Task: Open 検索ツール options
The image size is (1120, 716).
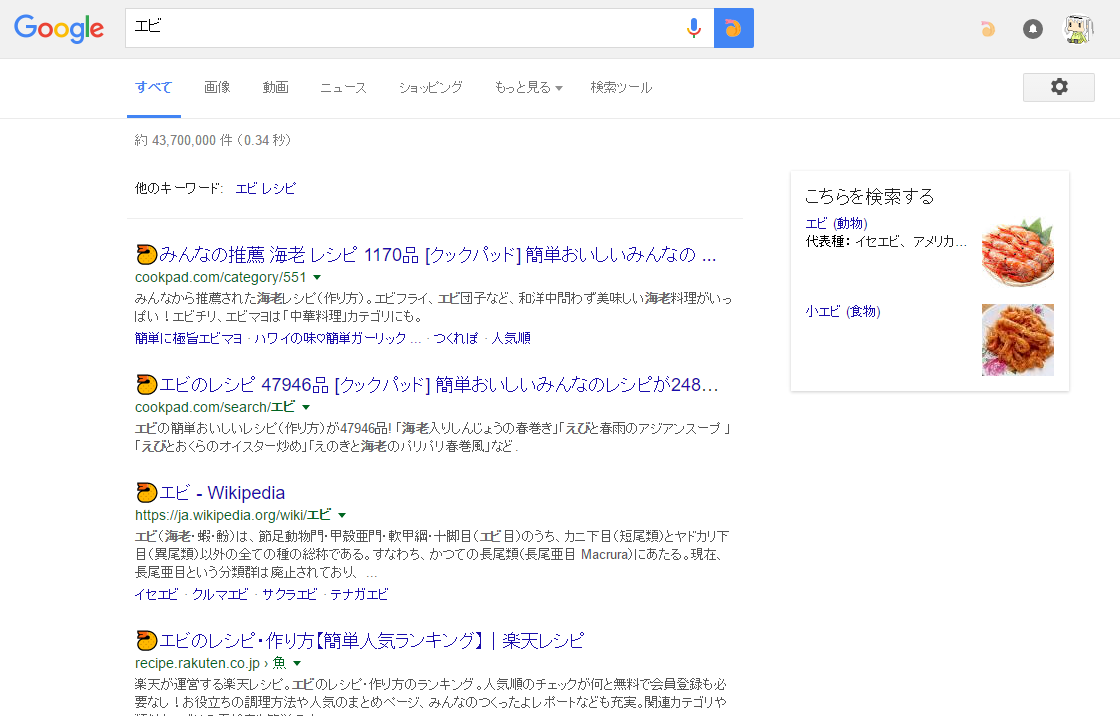Action: point(621,87)
